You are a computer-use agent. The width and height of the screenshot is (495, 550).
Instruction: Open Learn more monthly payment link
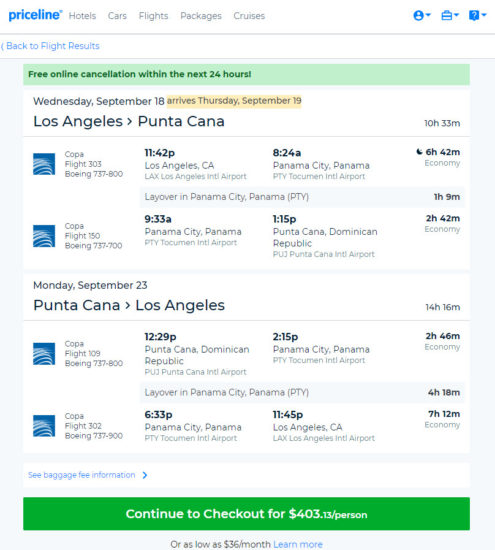click(x=298, y=544)
